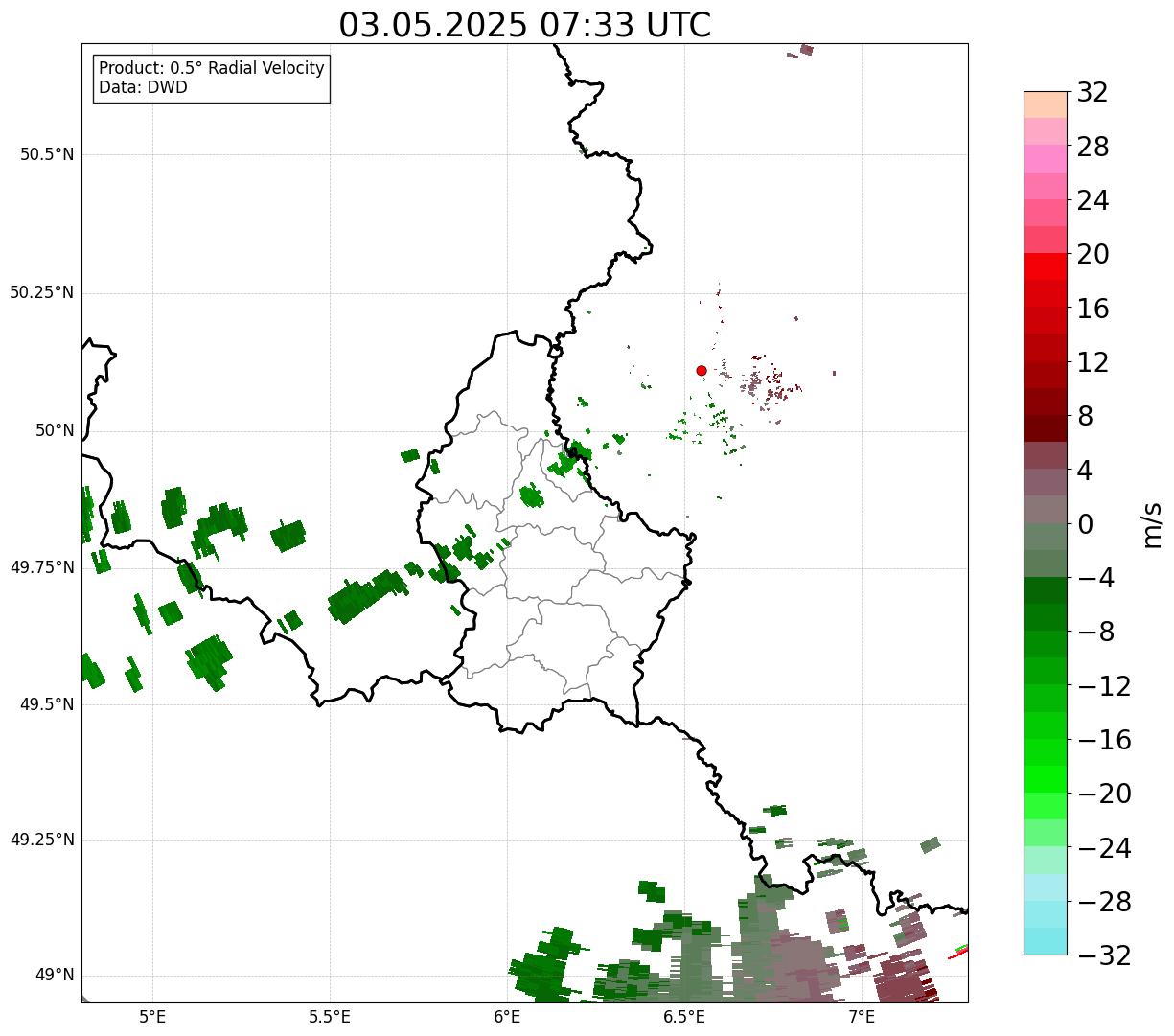Screen dimensions: 1174x1036
Task: Click the peach swatch at top of colorbar
Action: pos(1046,104)
